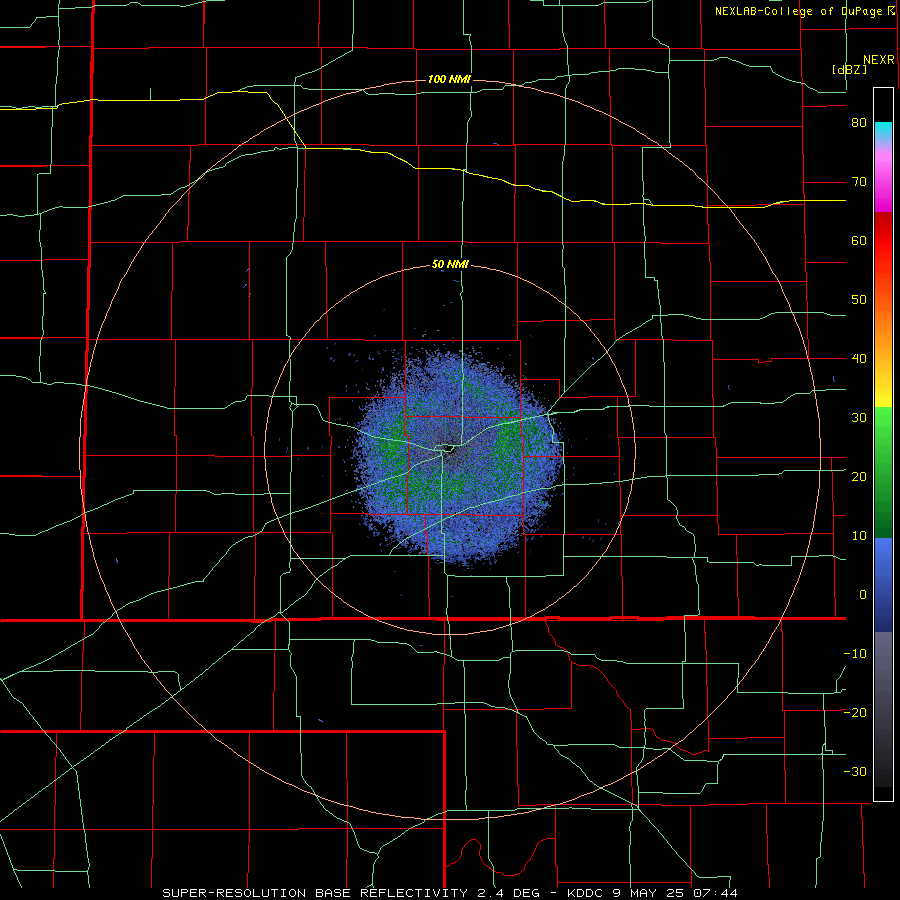The width and height of the screenshot is (900, 900).
Task: Click the 70 dBZ scale label
Action: (x=859, y=182)
